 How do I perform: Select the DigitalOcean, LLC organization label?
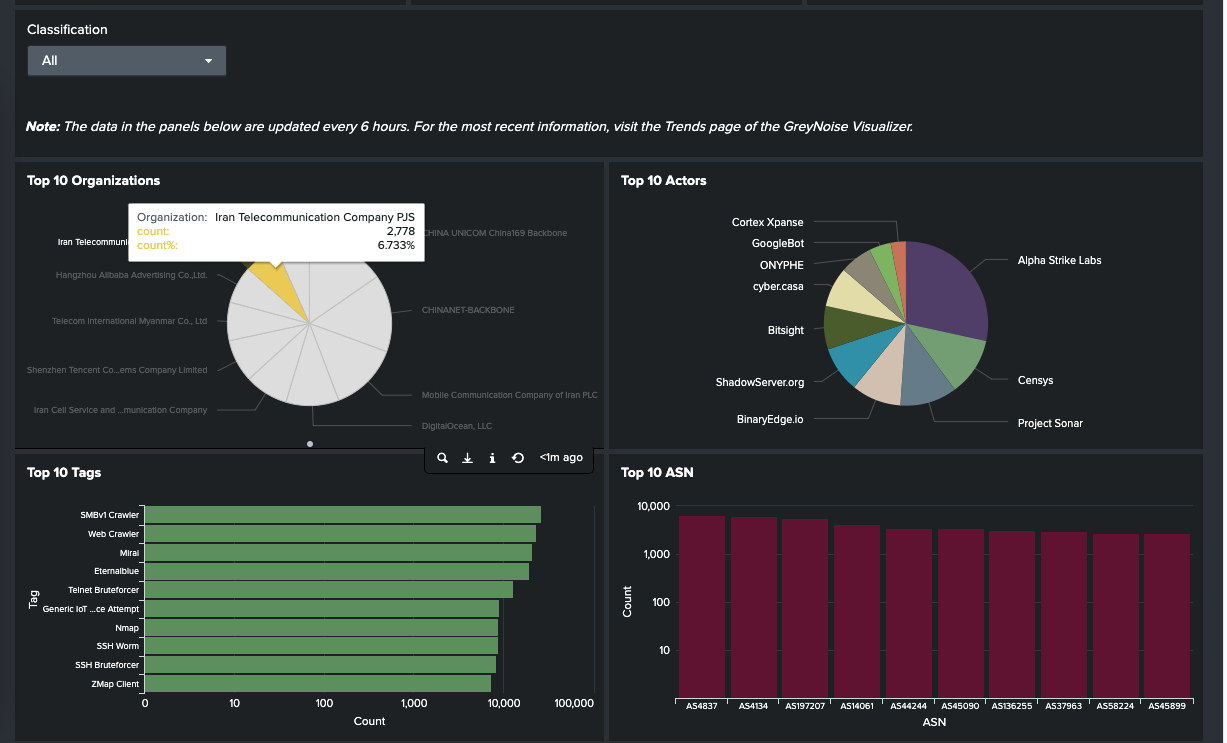pos(457,426)
